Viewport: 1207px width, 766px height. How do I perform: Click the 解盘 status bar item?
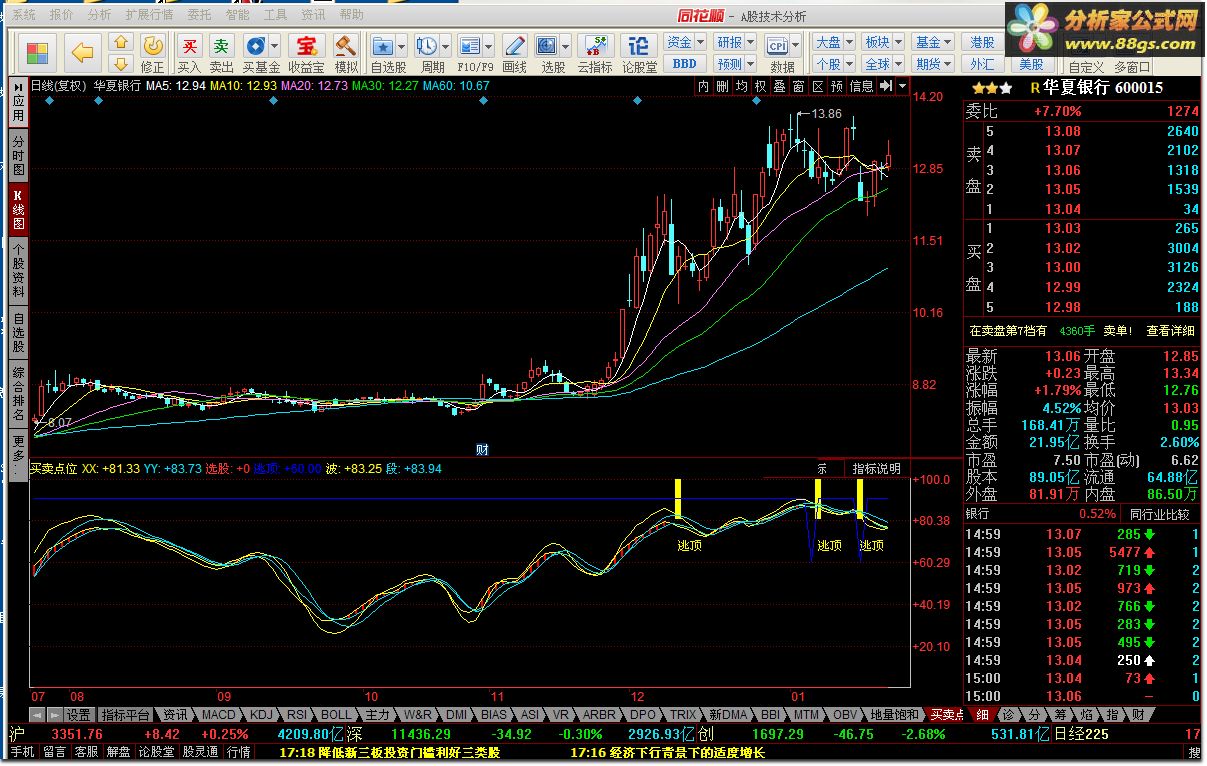[118, 752]
